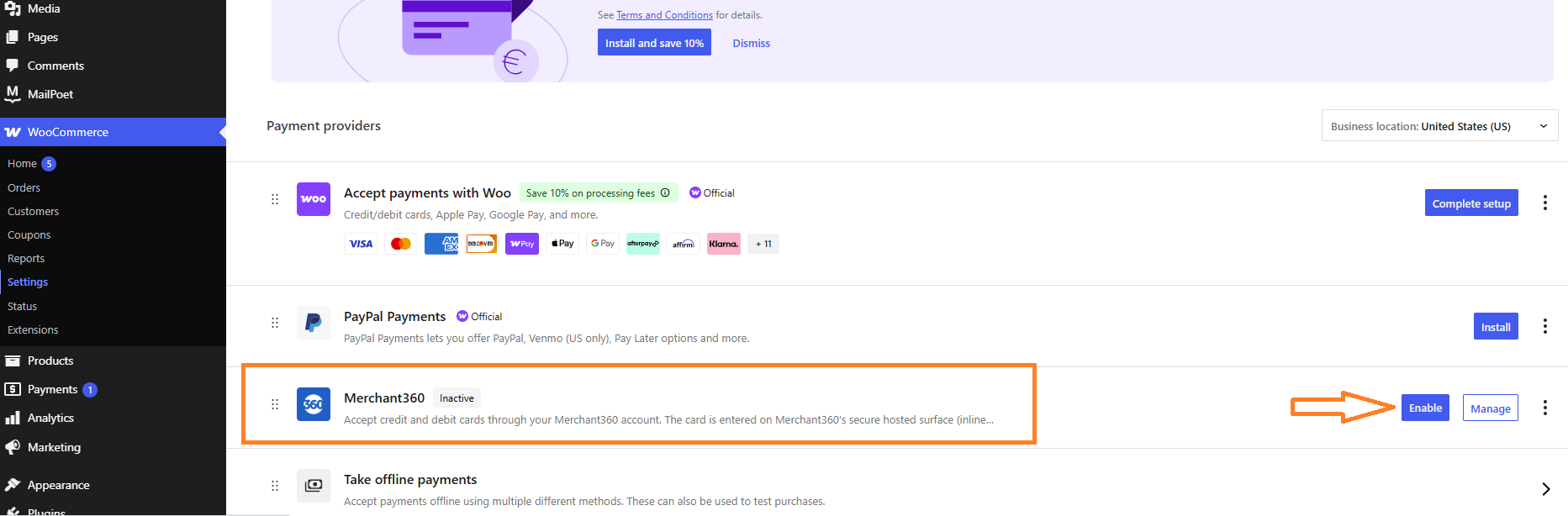
Task: Click the Payments notification badge 1
Action: tap(90, 390)
